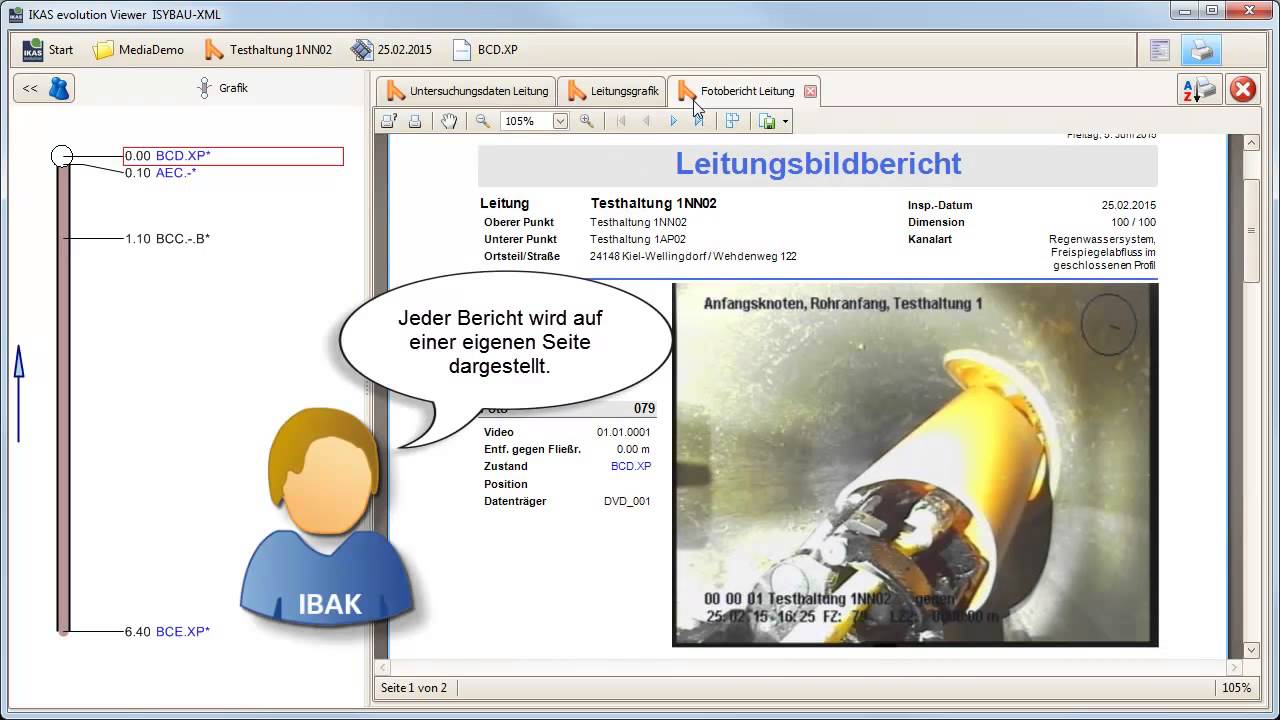Select the hand pan tool
Image resolution: width=1280 pixels, height=720 pixels.
tap(449, 121)
